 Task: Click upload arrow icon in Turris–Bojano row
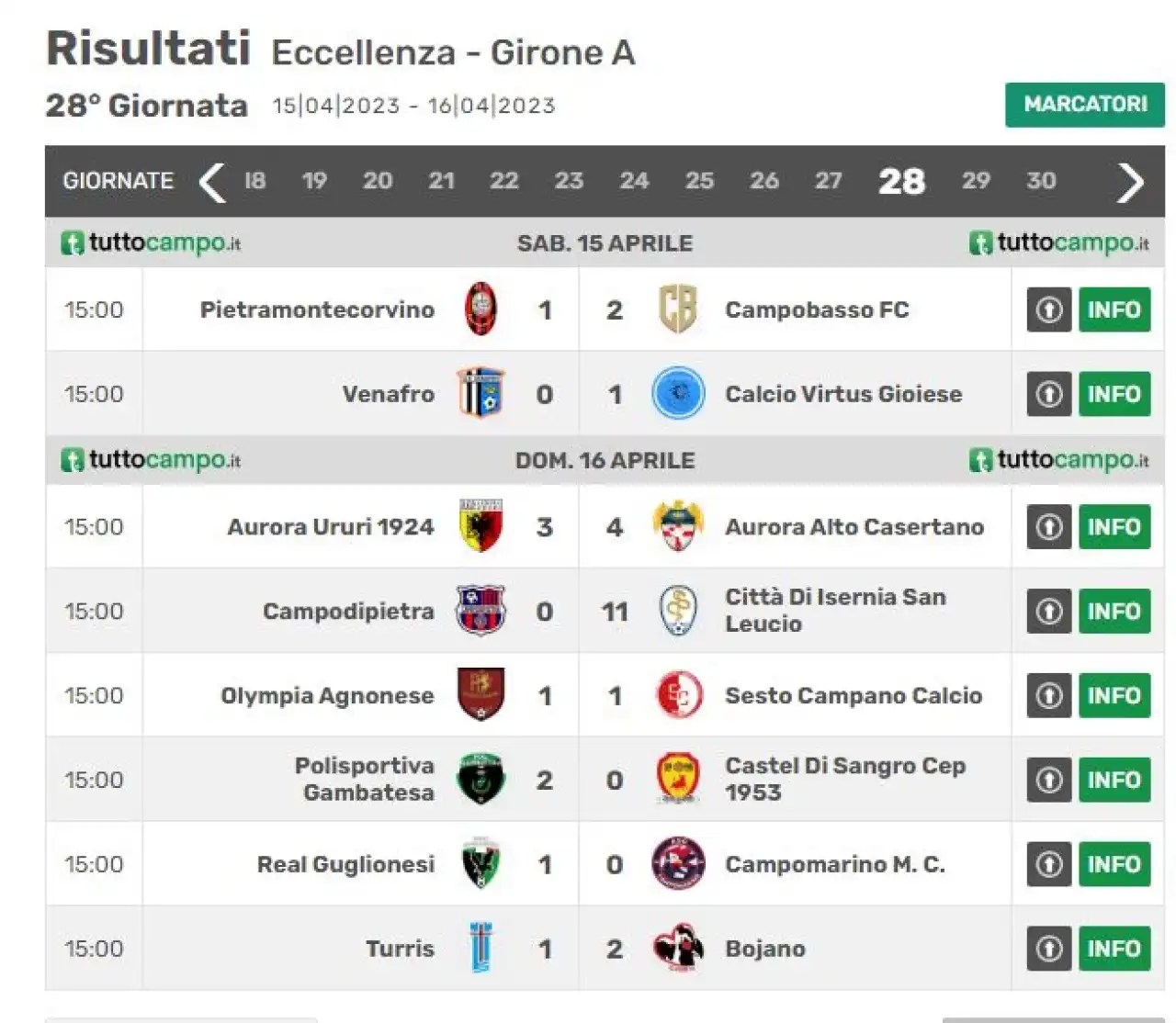(1049, 949)
